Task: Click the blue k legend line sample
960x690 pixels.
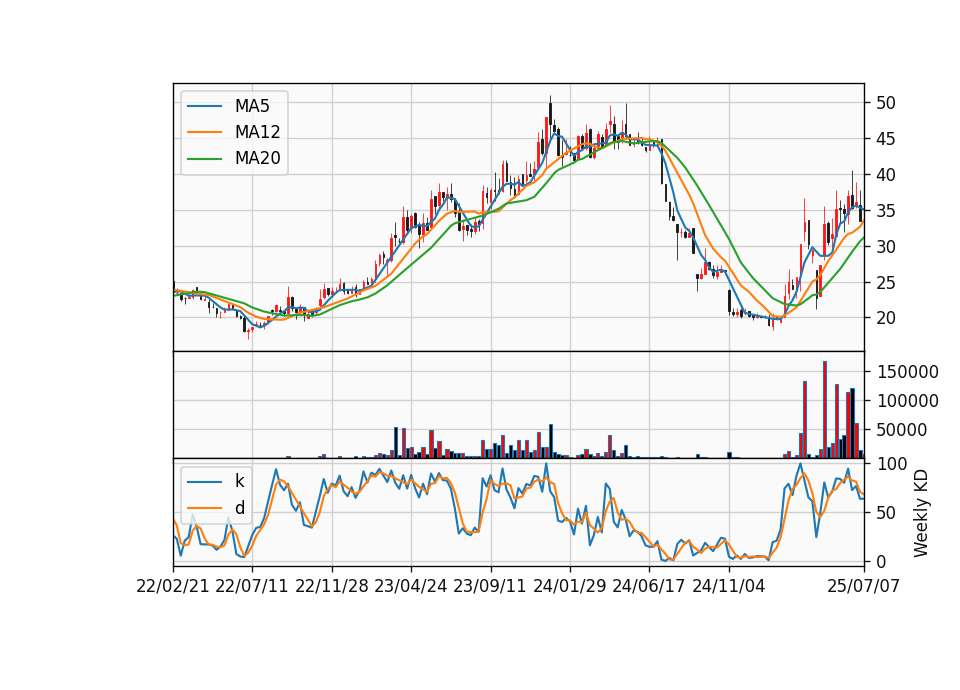Action: (204, 482)
